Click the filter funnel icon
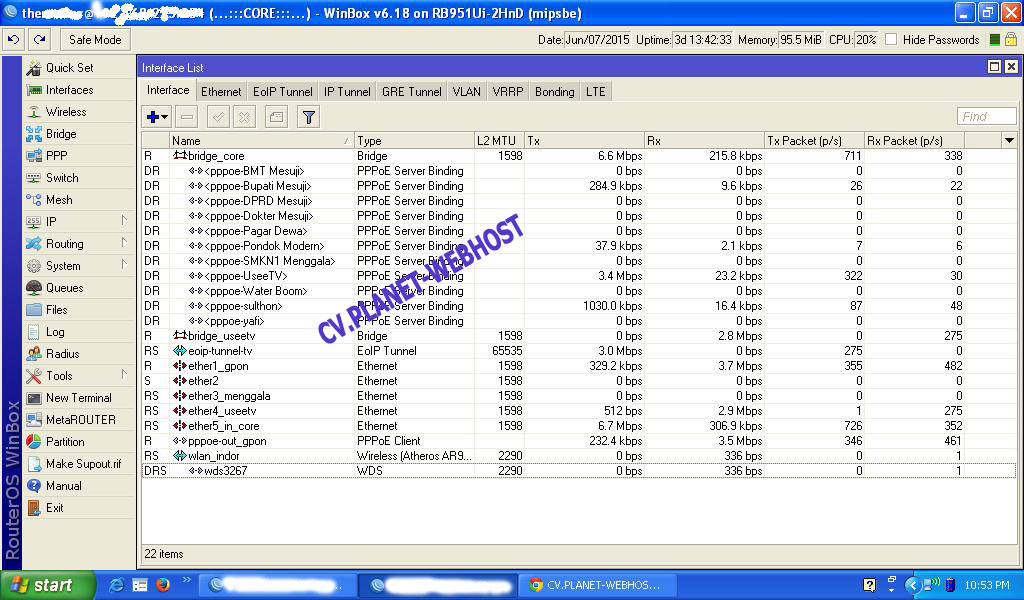Screen dimensions: 1024x600 pos(309,117)
